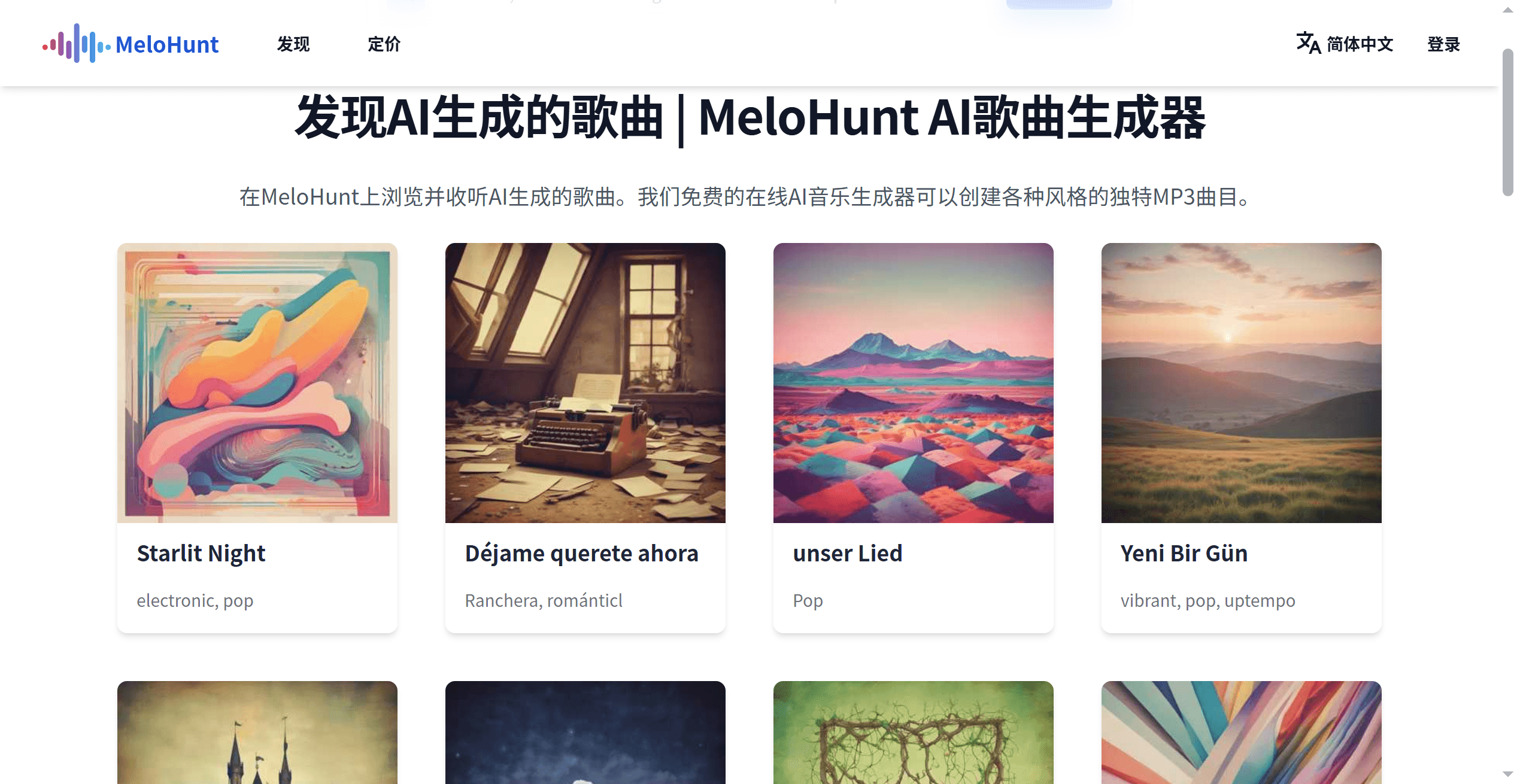Open the sunset hills cover of Yeni Bir Gün

coord(1242,383)
